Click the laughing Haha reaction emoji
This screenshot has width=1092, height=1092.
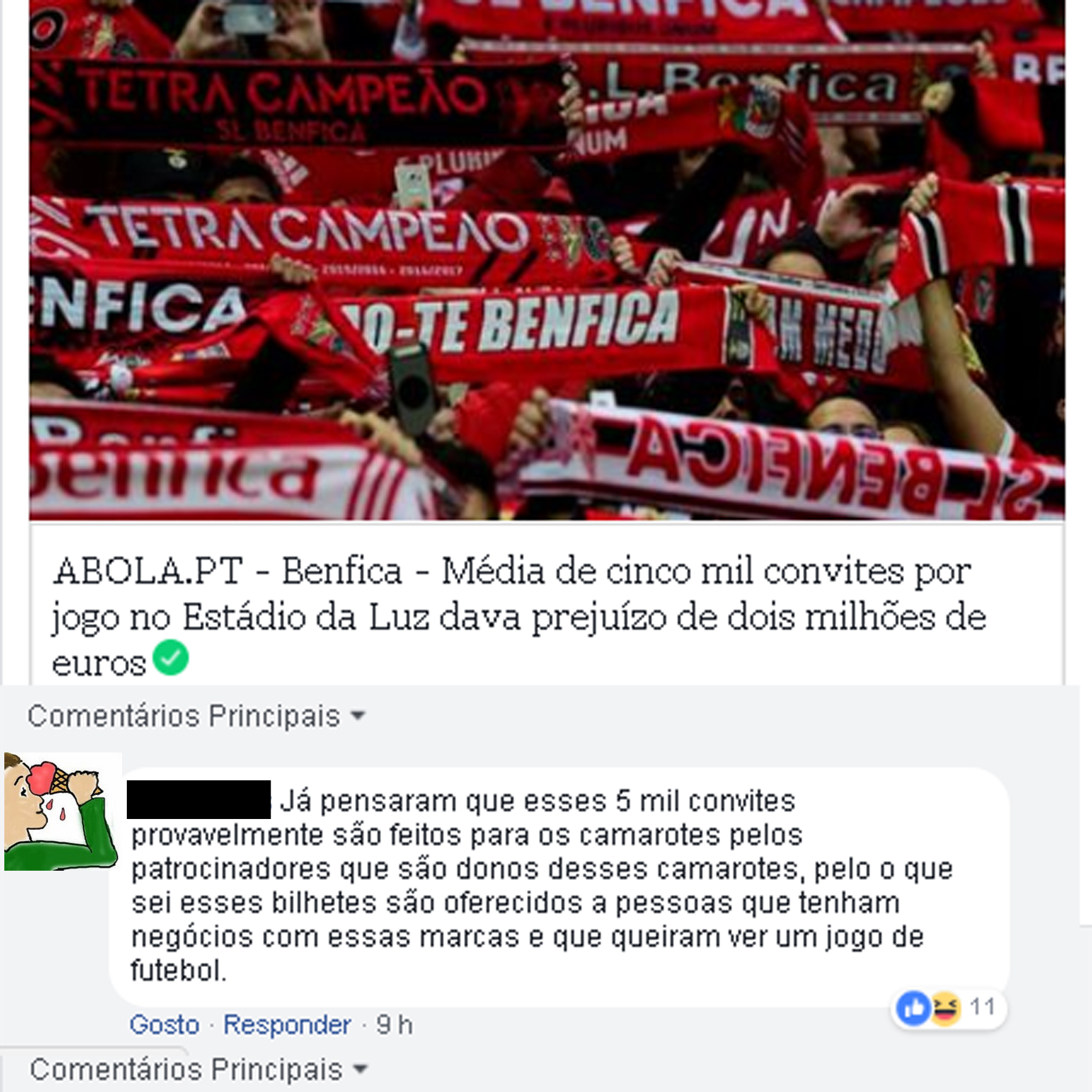tap(945, 1008)
